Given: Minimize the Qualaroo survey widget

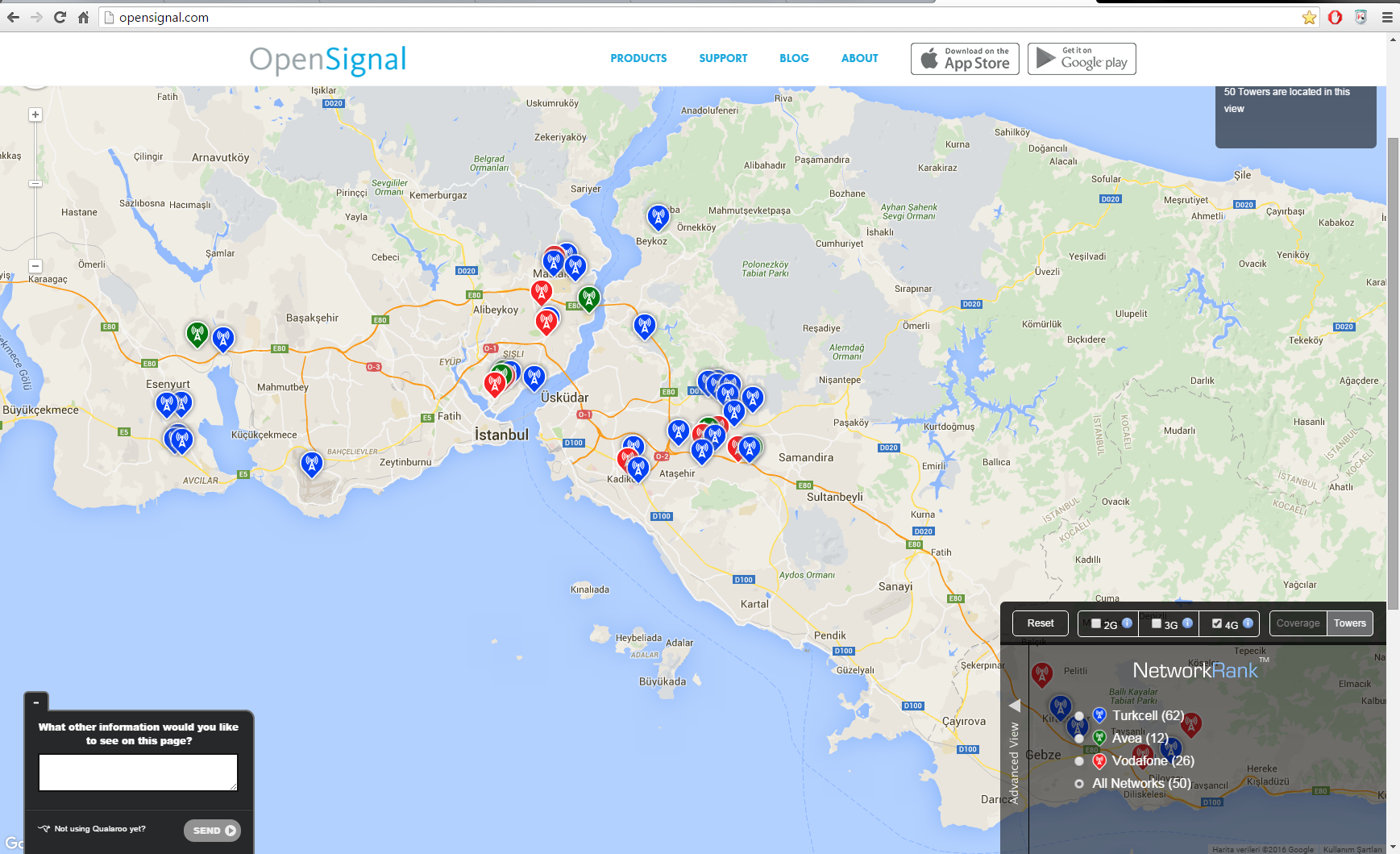Looking at the screenshot, I should 36,702.
